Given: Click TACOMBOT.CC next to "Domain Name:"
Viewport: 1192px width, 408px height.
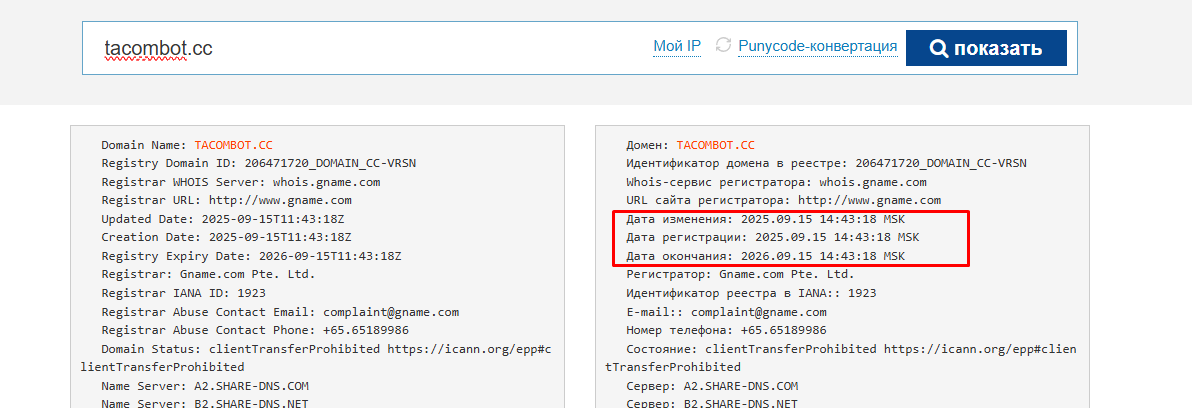Looking at the screenshot, I should [233, 145].
